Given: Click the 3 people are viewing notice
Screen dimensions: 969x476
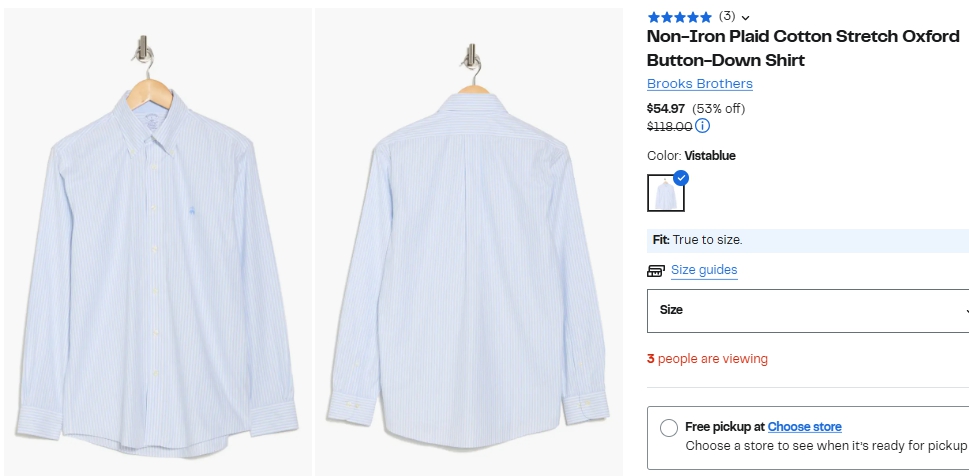Looking at the screenshot, I should (x=707, y=359).
